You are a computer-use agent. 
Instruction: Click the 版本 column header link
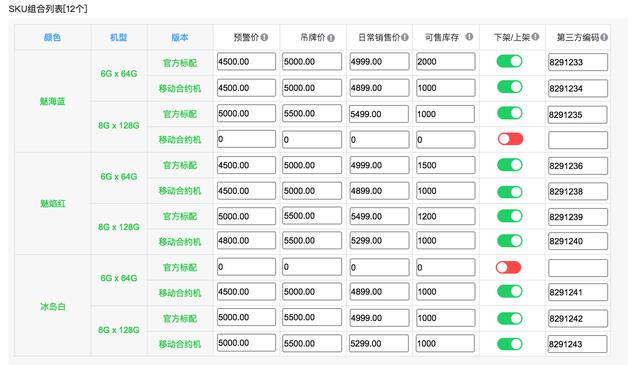pyautogui.click(x=180, y=38)
